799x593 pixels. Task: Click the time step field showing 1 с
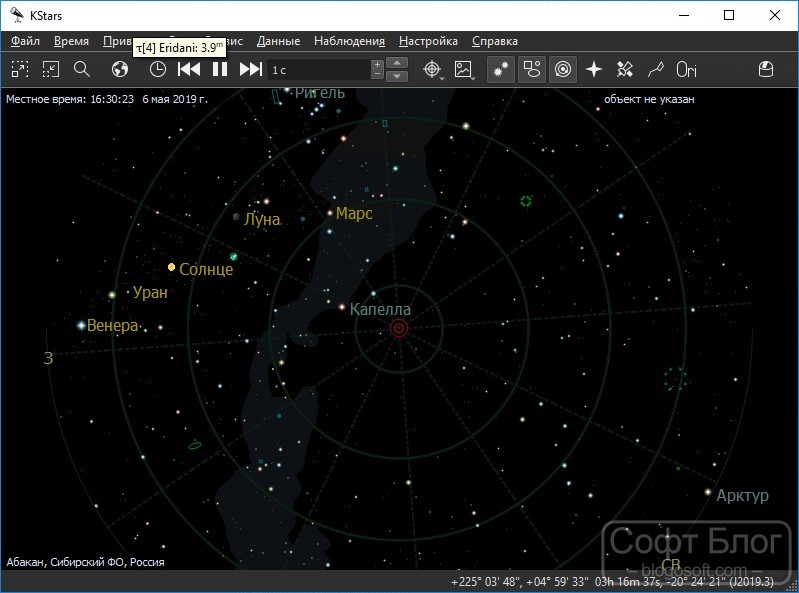click(x=319, y=70)
